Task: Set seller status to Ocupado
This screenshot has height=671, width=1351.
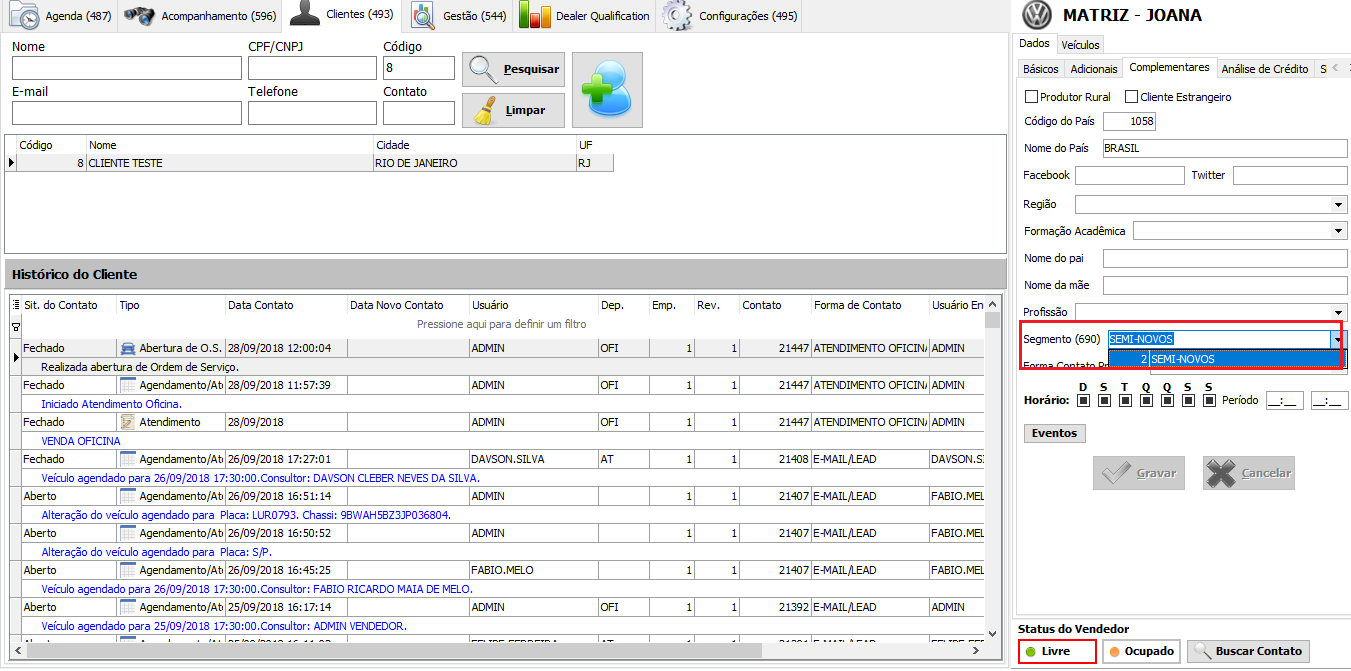Action: (x=1140, y=651)
